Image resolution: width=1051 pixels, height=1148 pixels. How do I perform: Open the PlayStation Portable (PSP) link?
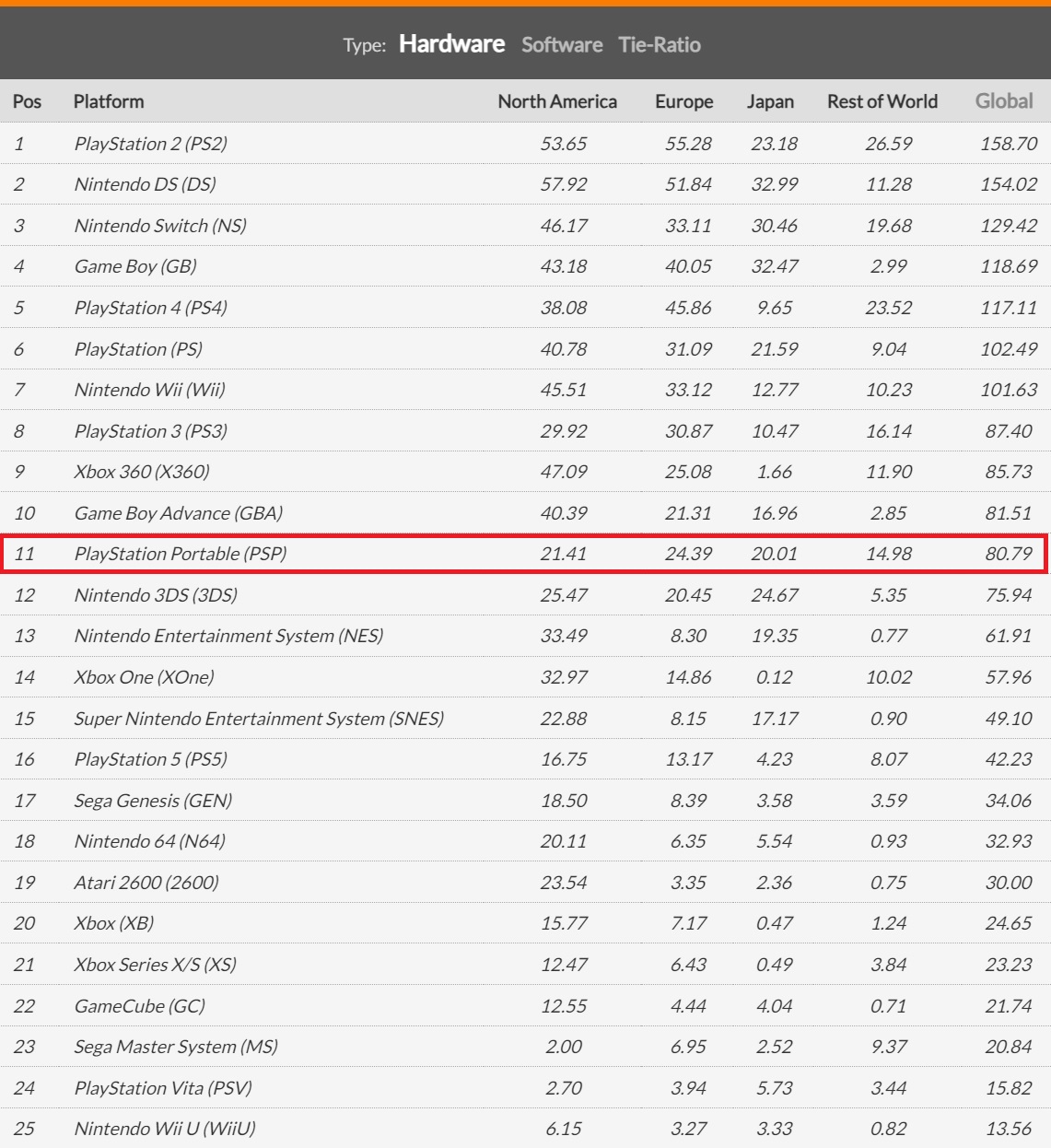(x=181, y=554)
